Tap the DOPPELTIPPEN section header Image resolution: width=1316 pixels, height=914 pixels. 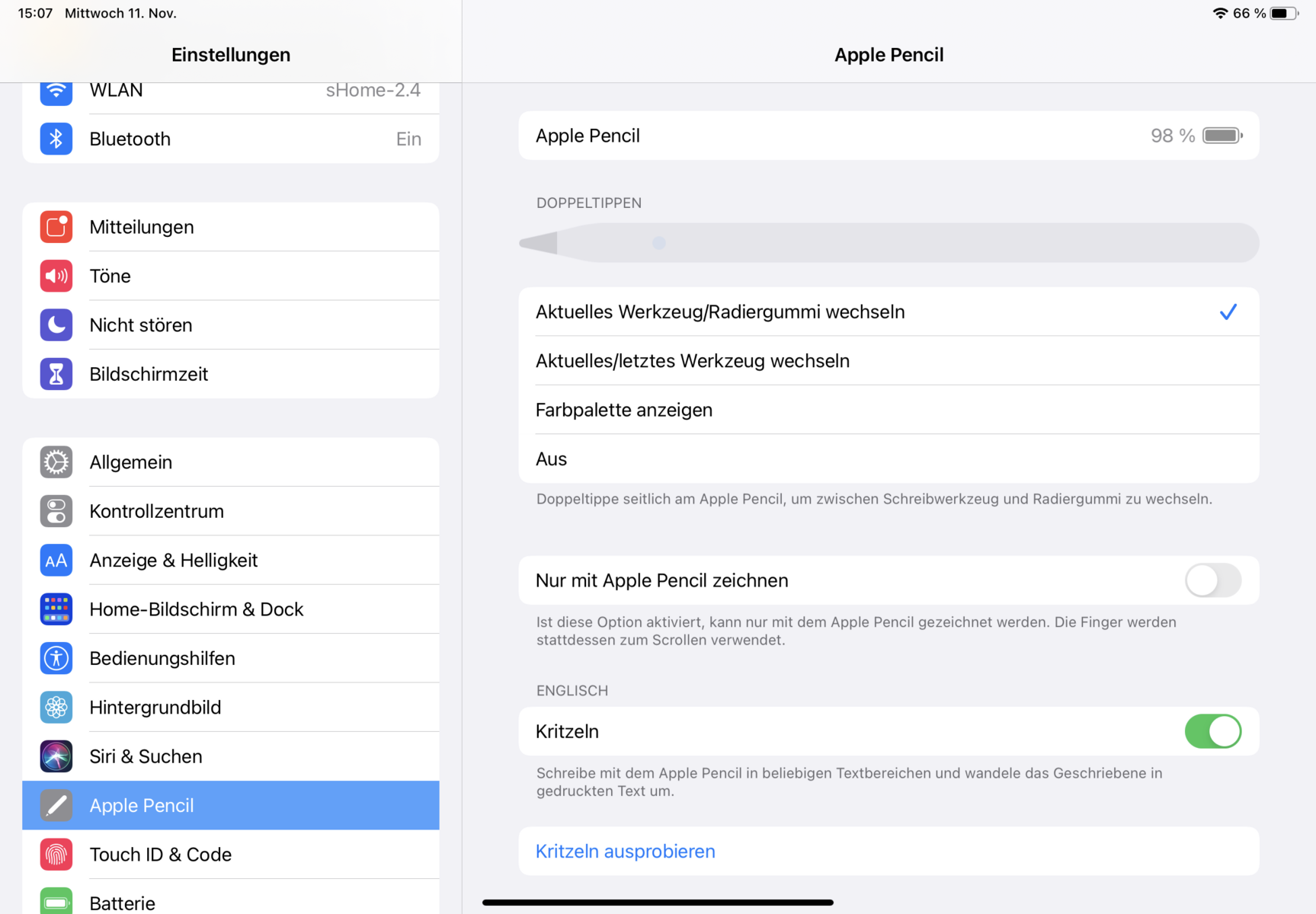click(x=589, y=203)
